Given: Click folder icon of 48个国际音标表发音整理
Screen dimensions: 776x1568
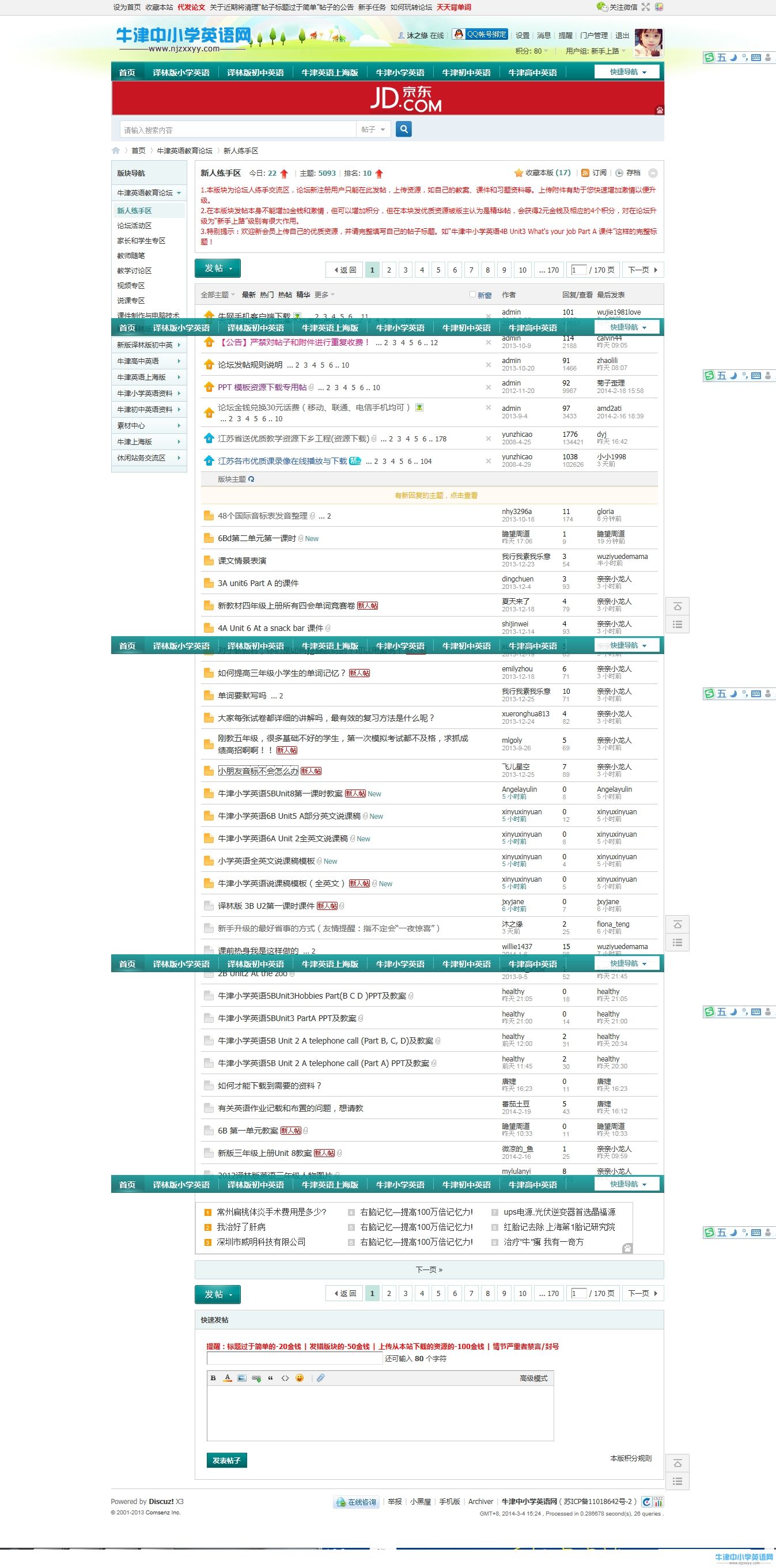Looking at the screenshot, I should [x=209, y=516].
